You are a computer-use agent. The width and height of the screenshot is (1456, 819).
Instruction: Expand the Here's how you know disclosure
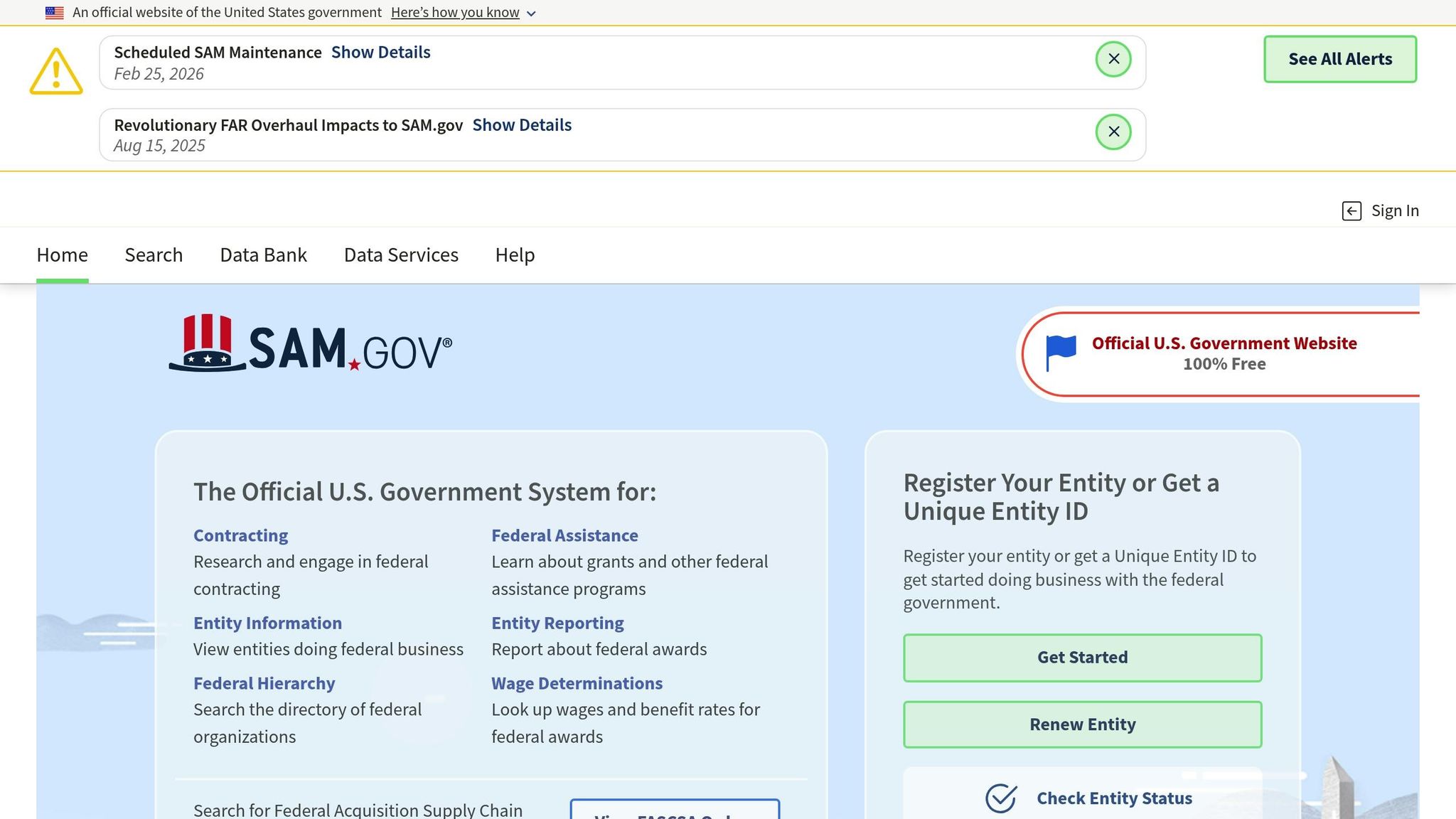tap(455, 12)
